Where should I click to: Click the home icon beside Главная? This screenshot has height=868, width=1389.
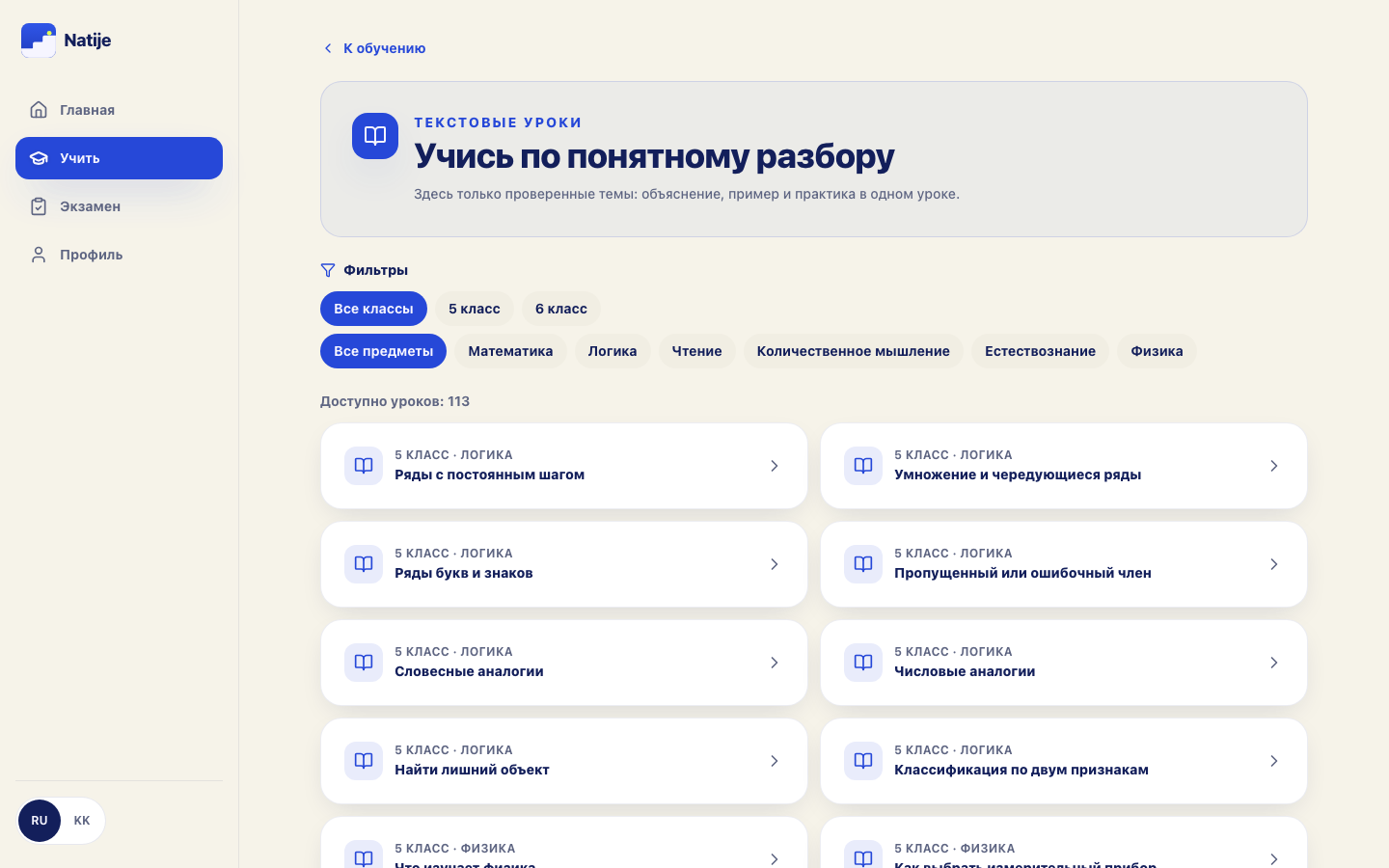39,110
